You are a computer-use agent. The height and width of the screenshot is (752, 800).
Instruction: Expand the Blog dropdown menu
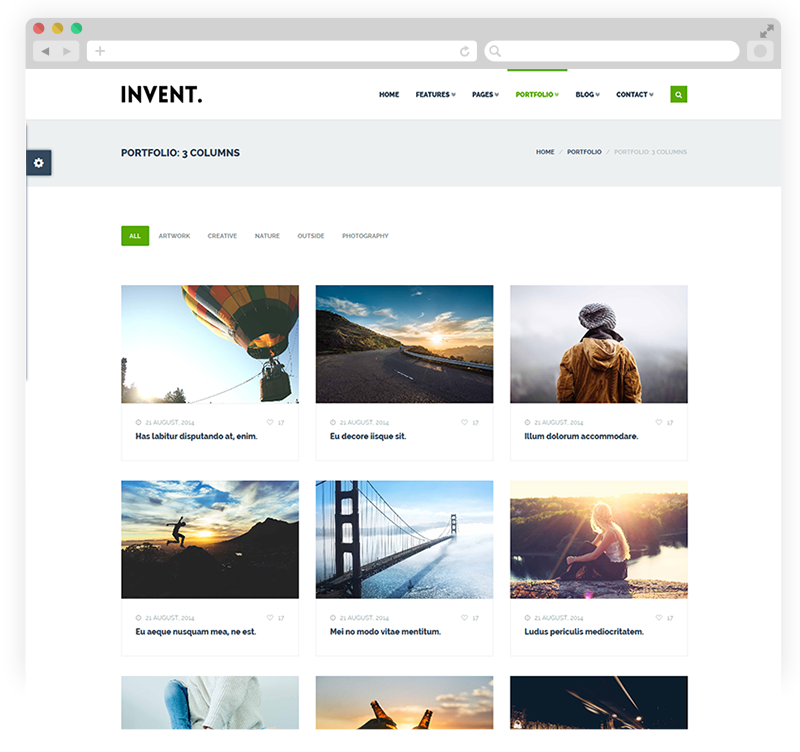point(587,95)
